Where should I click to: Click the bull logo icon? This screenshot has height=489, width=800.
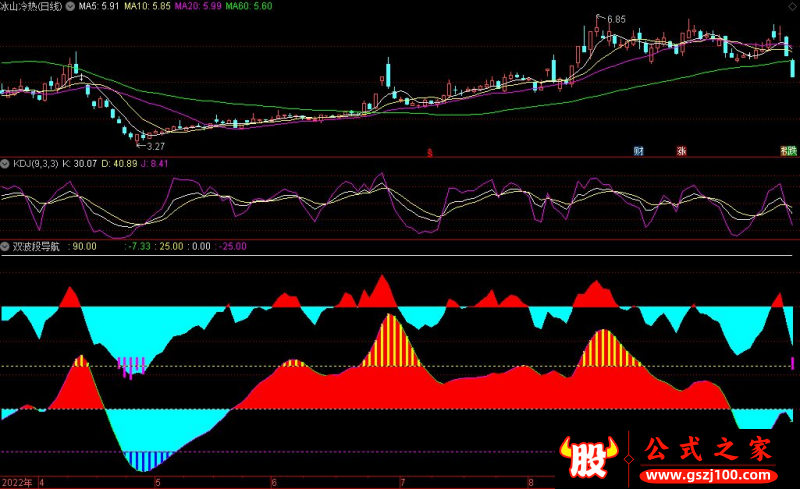click(x=590, y=459)
